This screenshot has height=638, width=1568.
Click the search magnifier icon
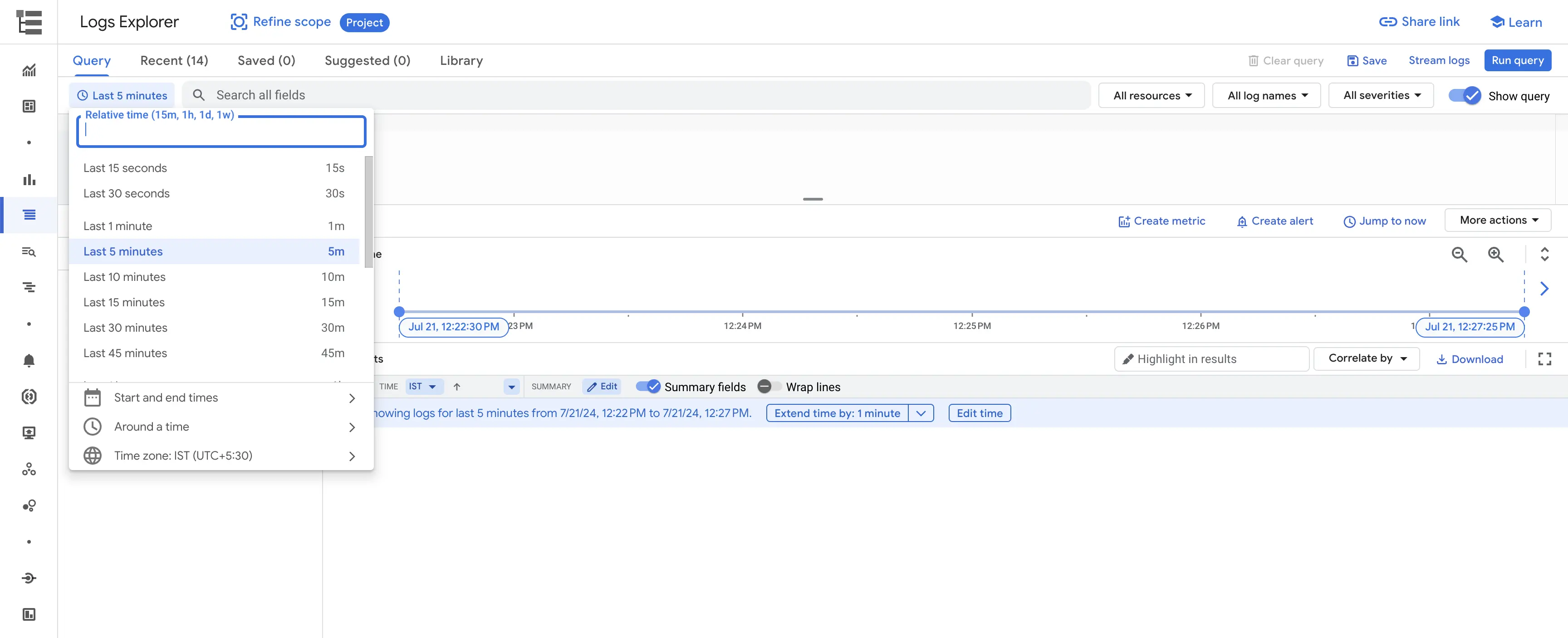click(198, 95)
